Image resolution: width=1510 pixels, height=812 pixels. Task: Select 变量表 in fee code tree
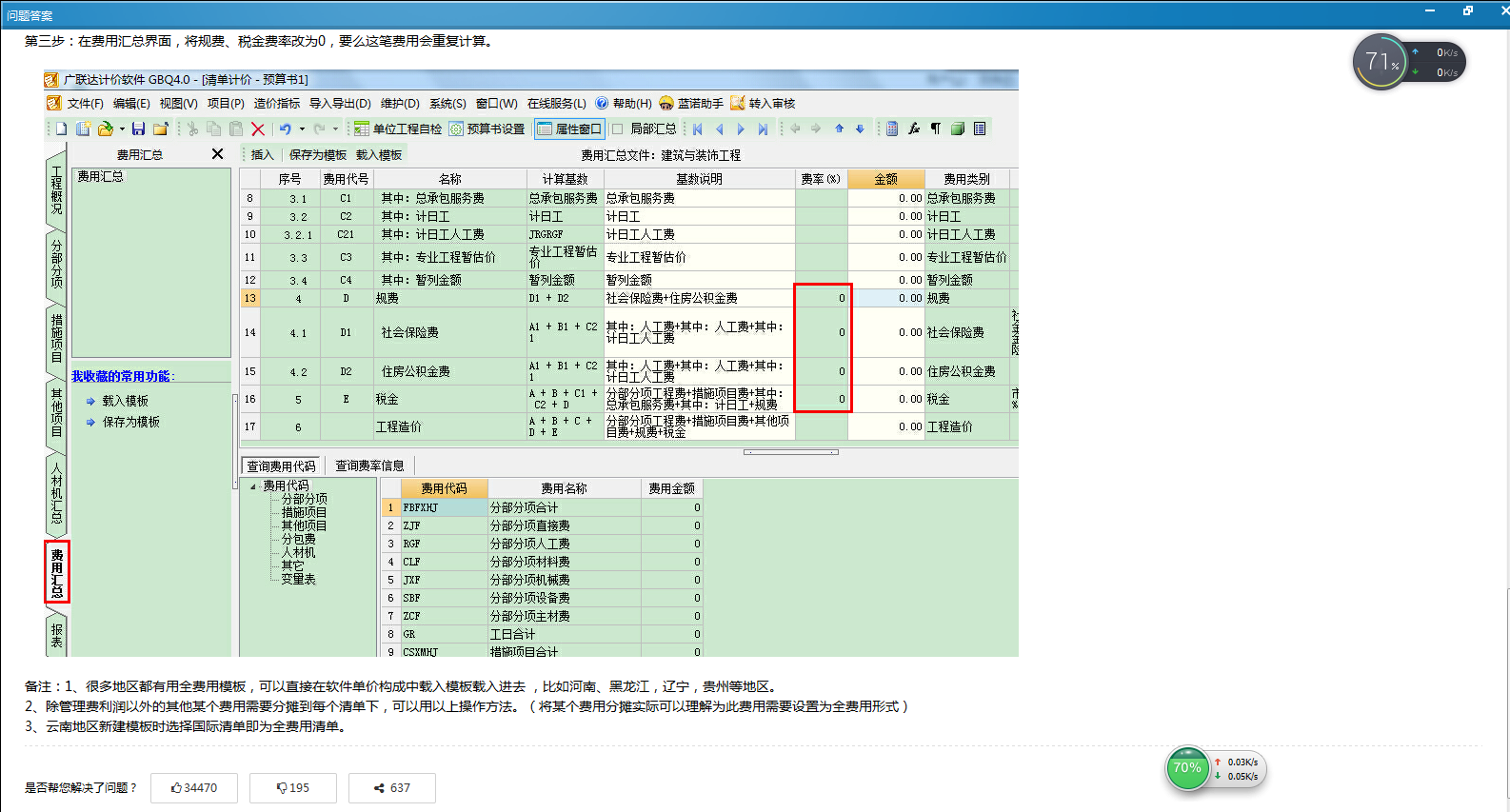(298, 579)
